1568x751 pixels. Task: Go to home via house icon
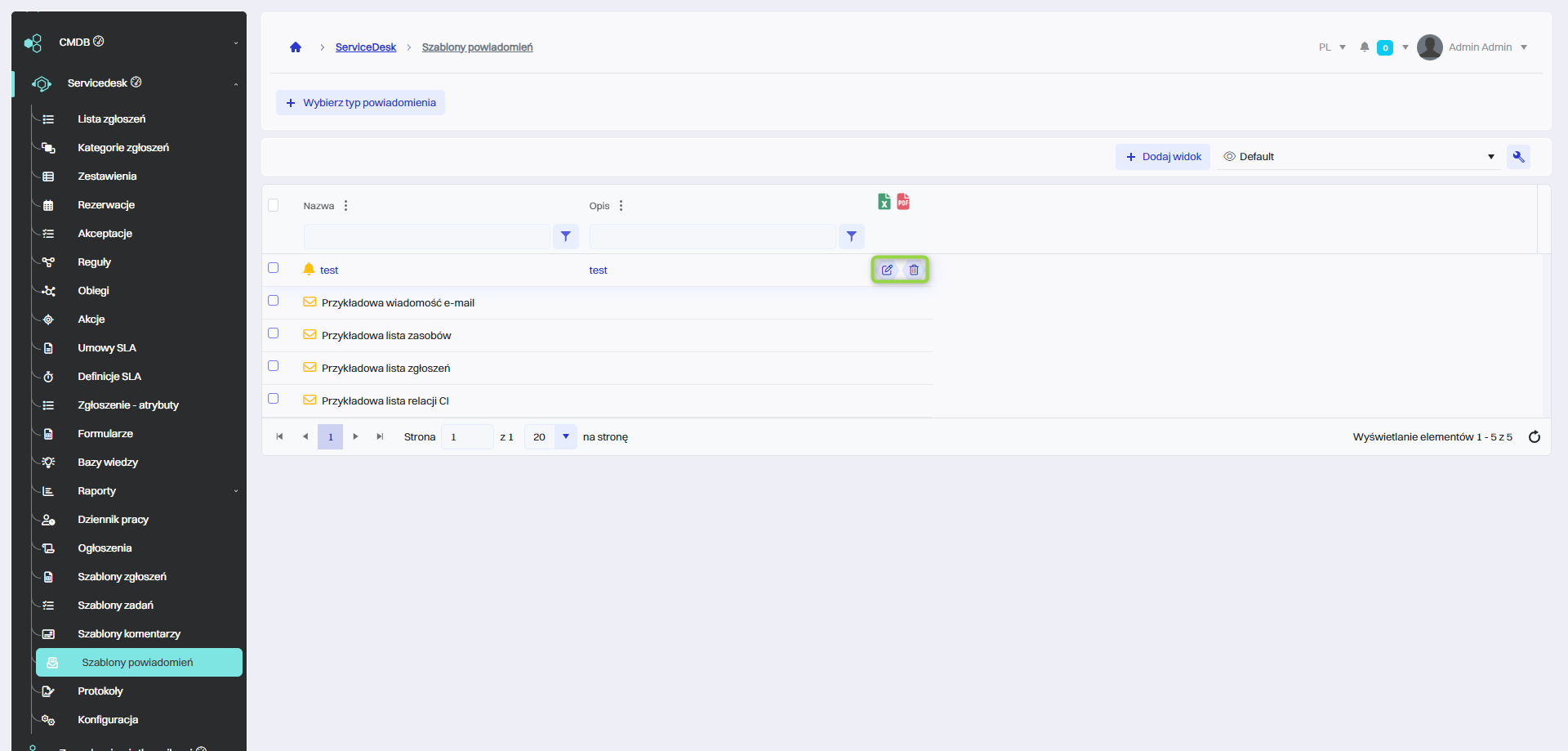click(296, 47)
